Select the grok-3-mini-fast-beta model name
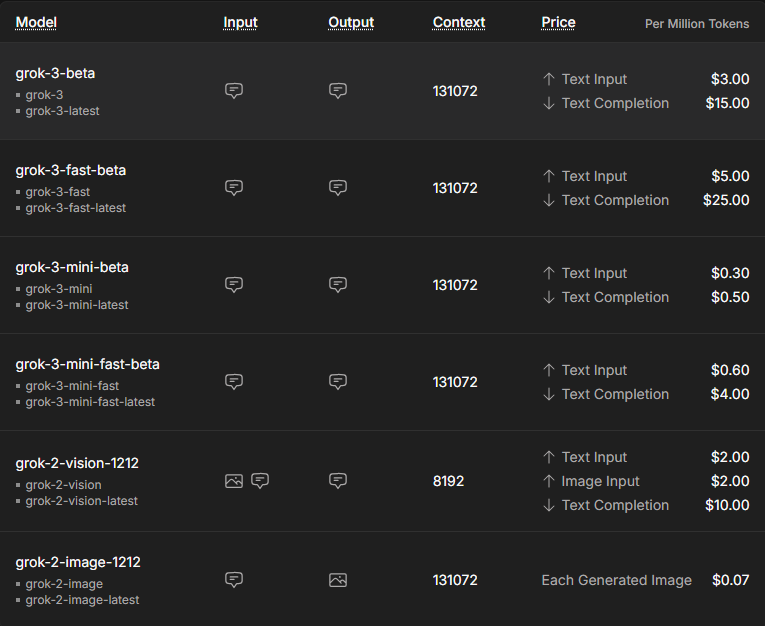 coord(87,364)
